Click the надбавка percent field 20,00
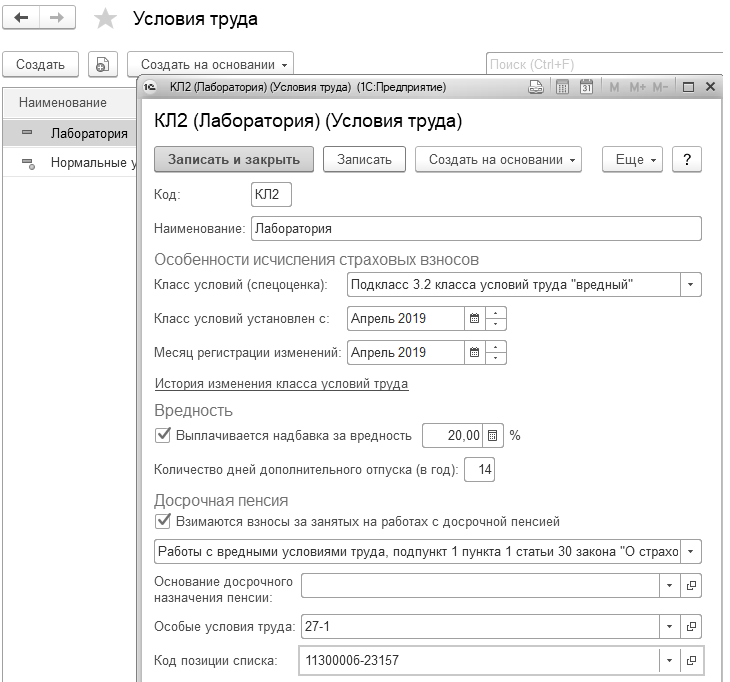The height and width of the screenshot is (682, 730). click(453, 436)
